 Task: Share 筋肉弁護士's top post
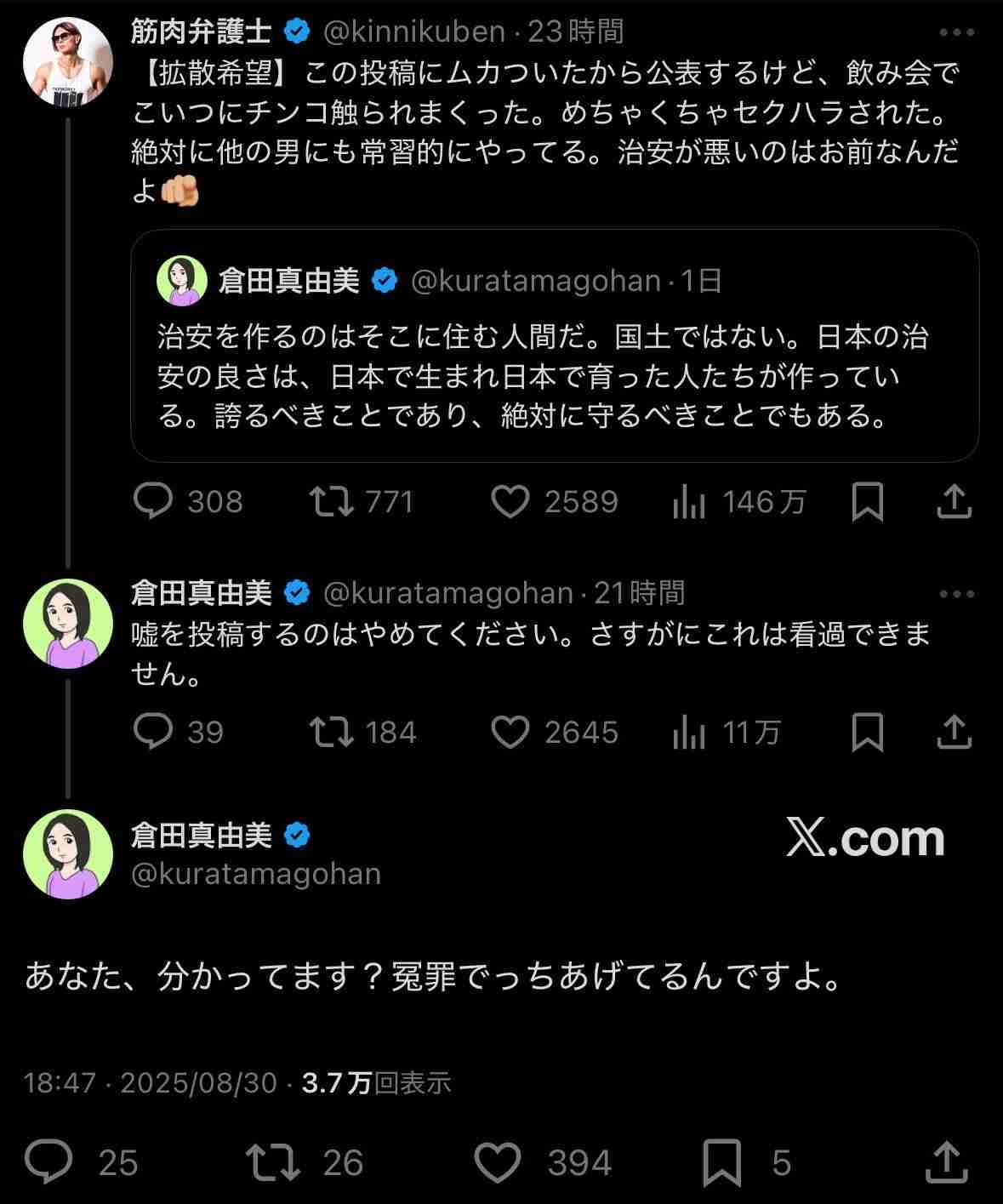(954, 502)
